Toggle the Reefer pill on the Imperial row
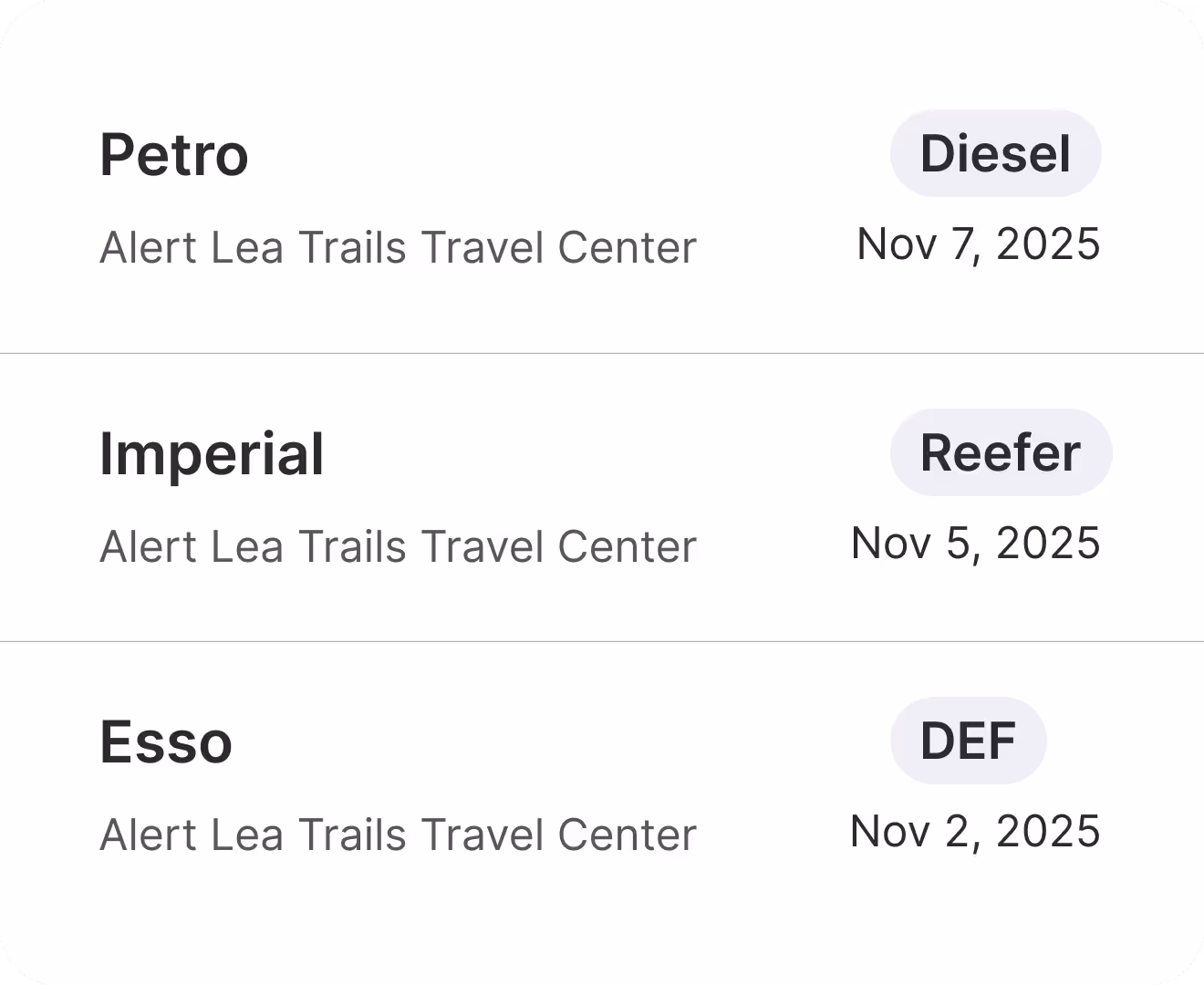 1001,452
